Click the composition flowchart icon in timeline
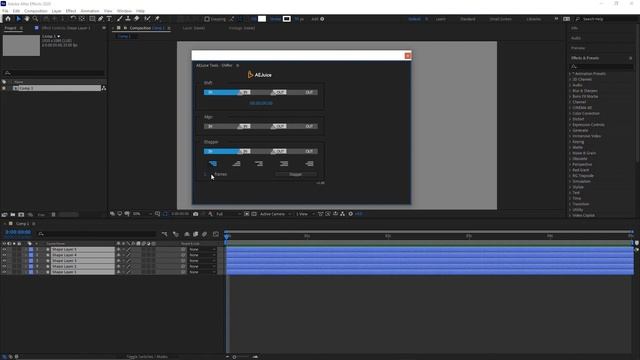 (164, 234)
